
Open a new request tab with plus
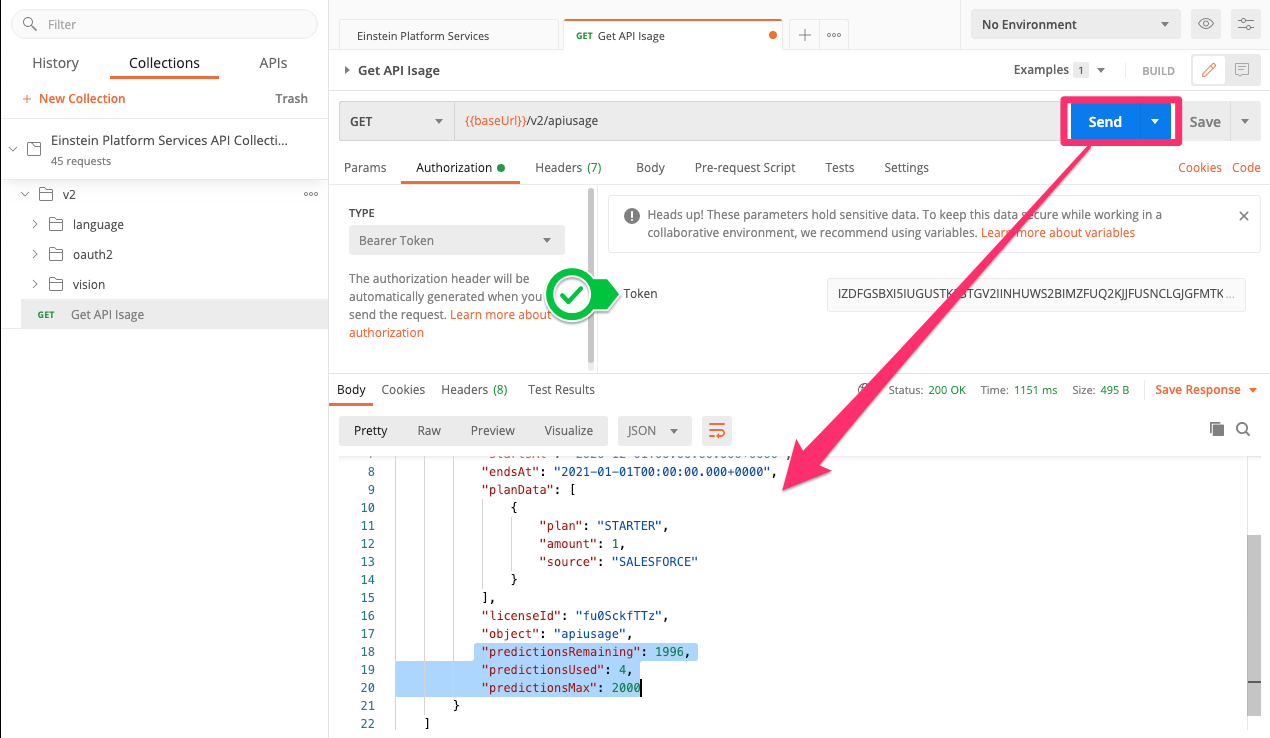point(804,35)
